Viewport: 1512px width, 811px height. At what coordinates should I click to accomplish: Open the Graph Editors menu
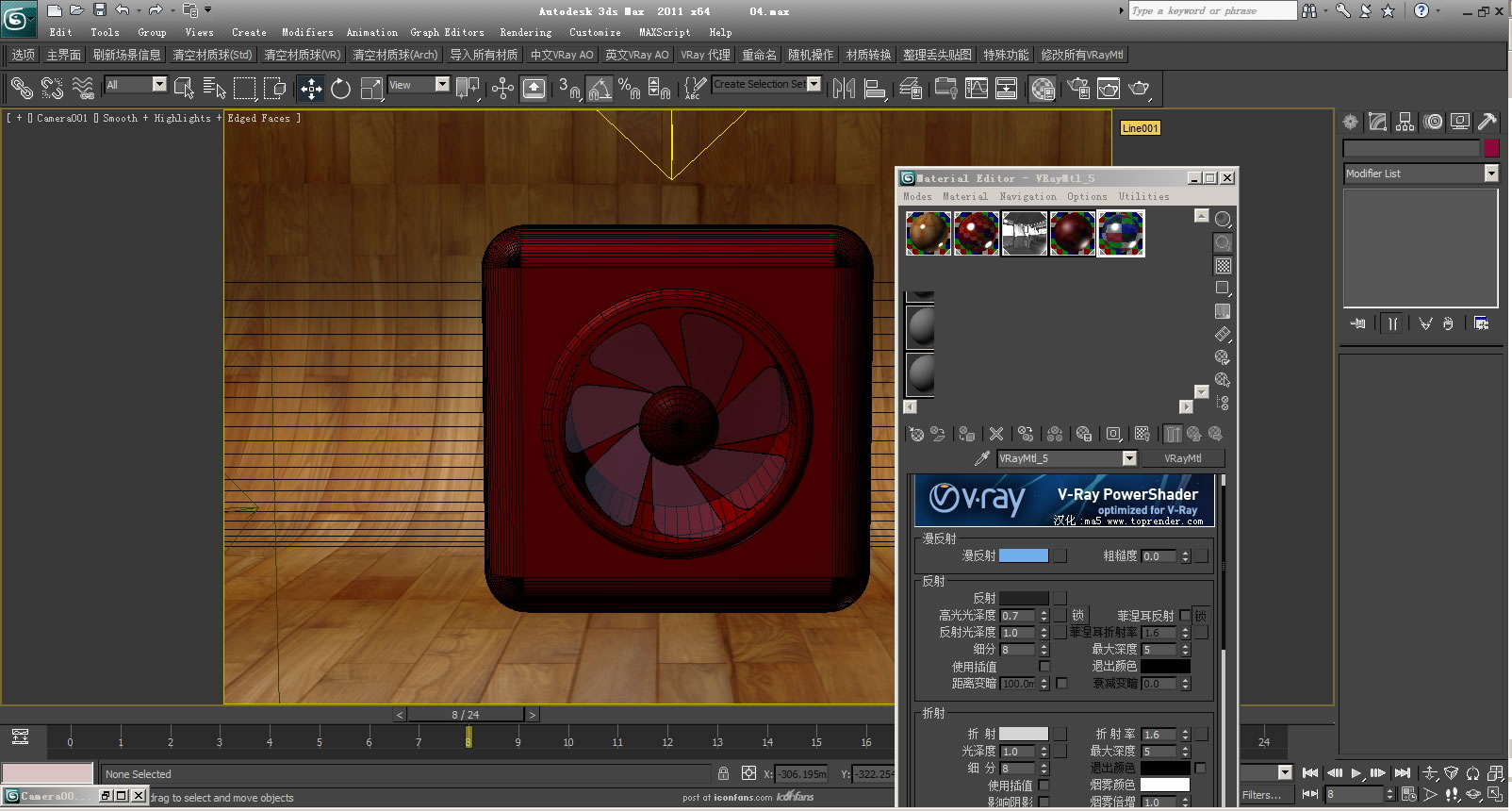click(447, 32)
